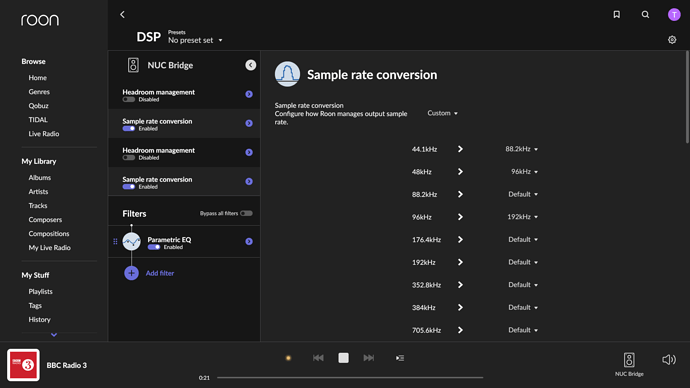Open TIDAL in sidebar

pyautogui.click(x=38, y=120)
